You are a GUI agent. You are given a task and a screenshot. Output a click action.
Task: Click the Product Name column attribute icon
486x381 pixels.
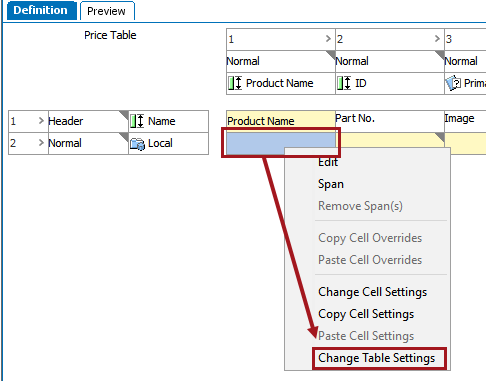tap(235, 83)
